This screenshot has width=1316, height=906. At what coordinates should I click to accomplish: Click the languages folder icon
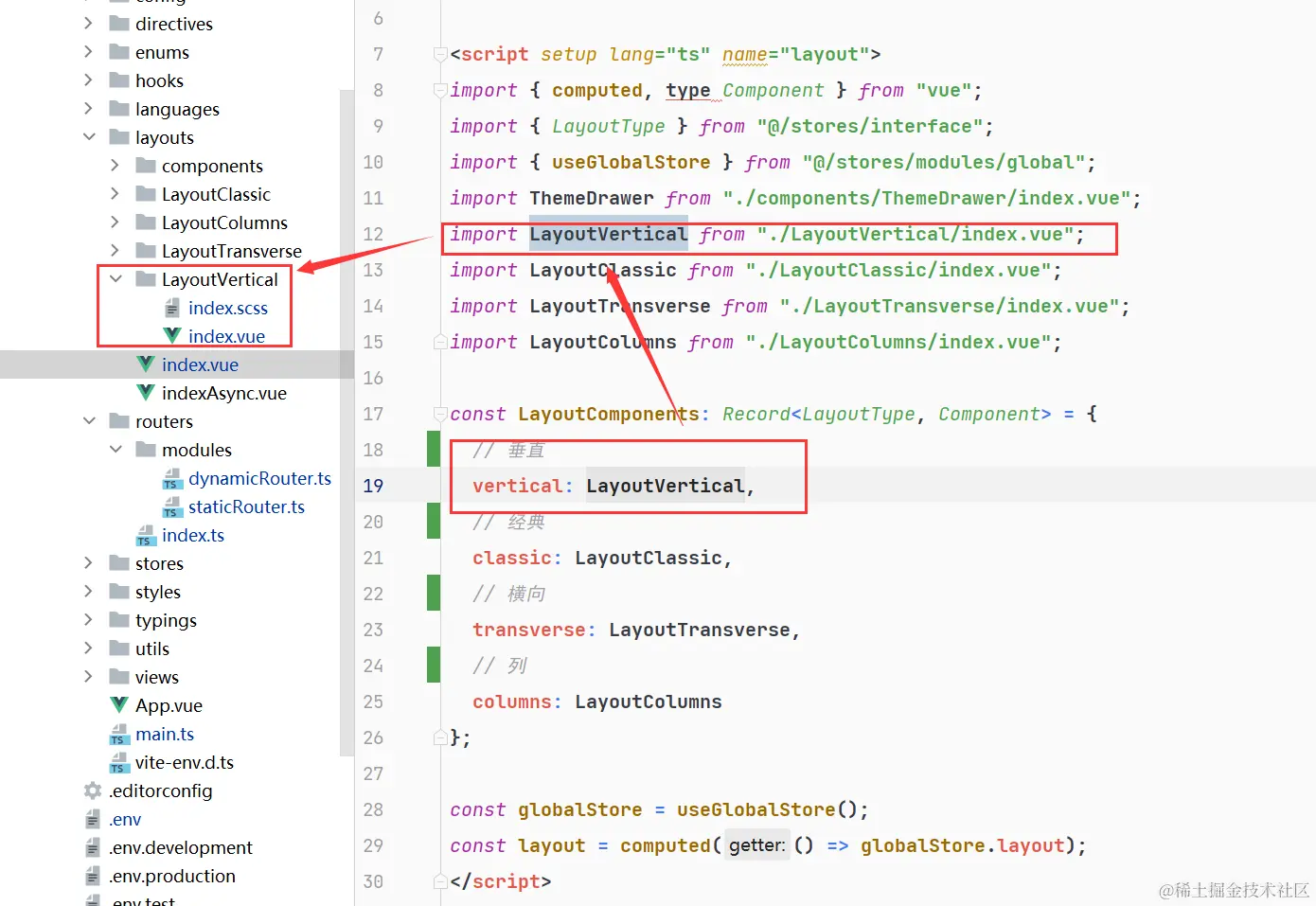coord(119,108)
